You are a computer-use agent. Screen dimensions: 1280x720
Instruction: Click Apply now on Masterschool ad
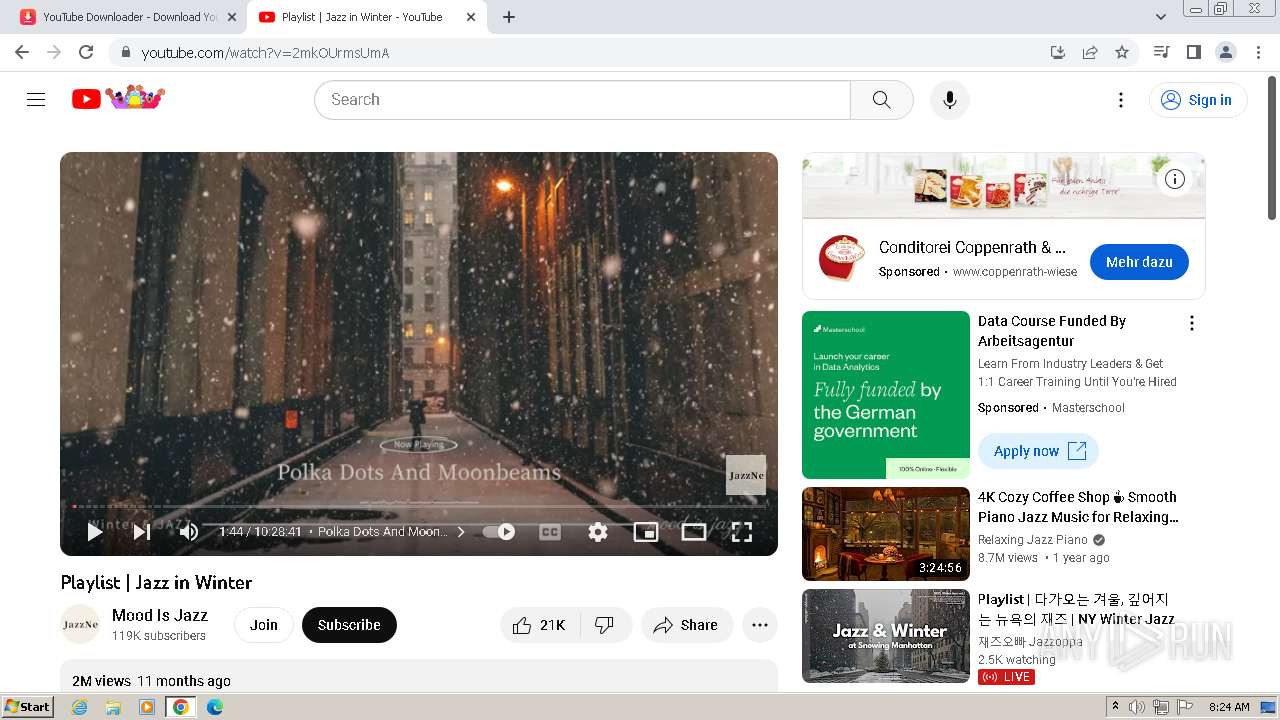[x=1038, y=451]
